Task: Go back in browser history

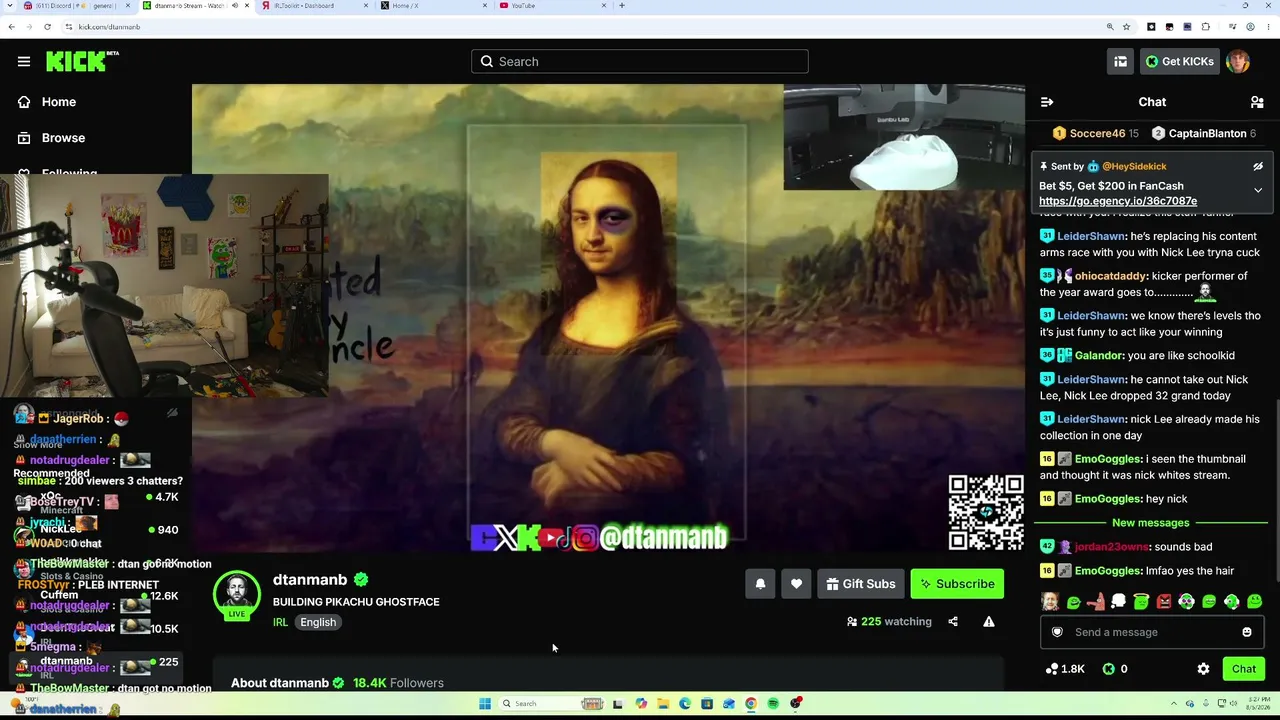Action: 11,27
